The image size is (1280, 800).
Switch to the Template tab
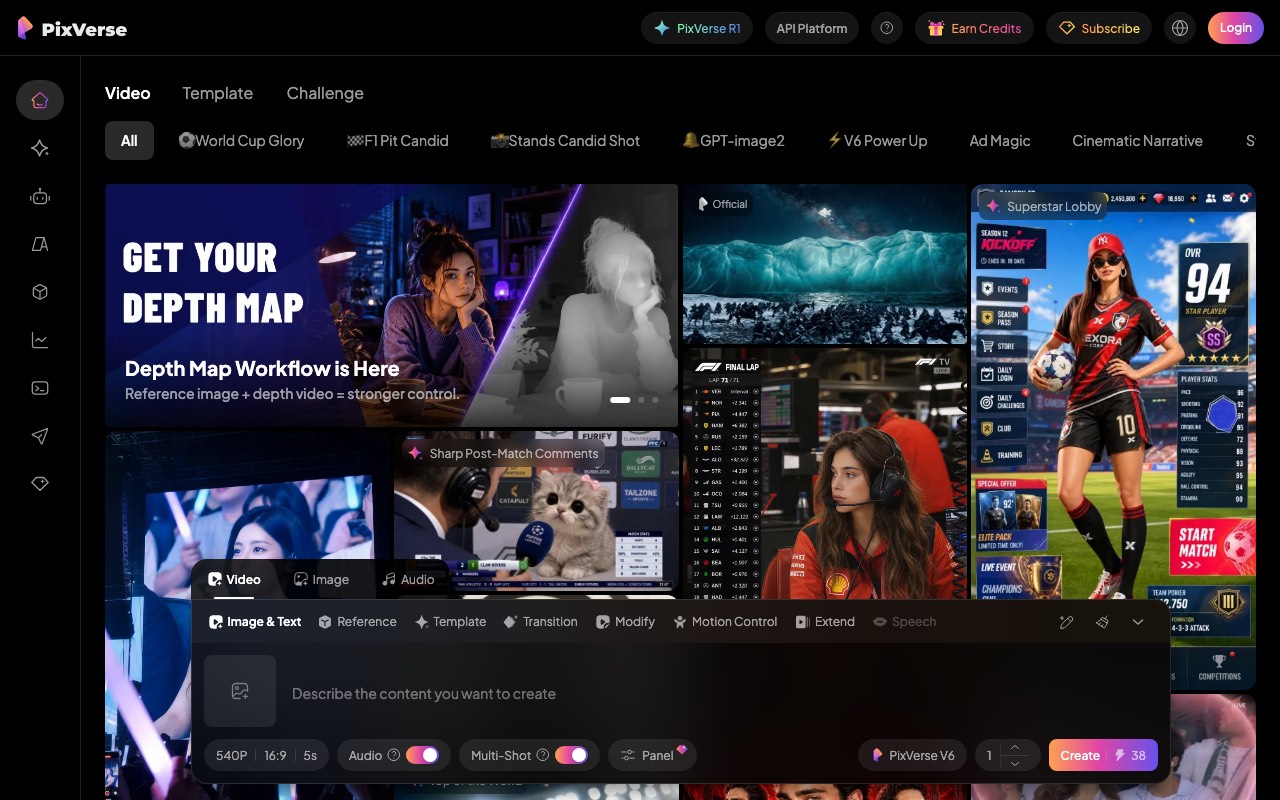tap(217, 93)
